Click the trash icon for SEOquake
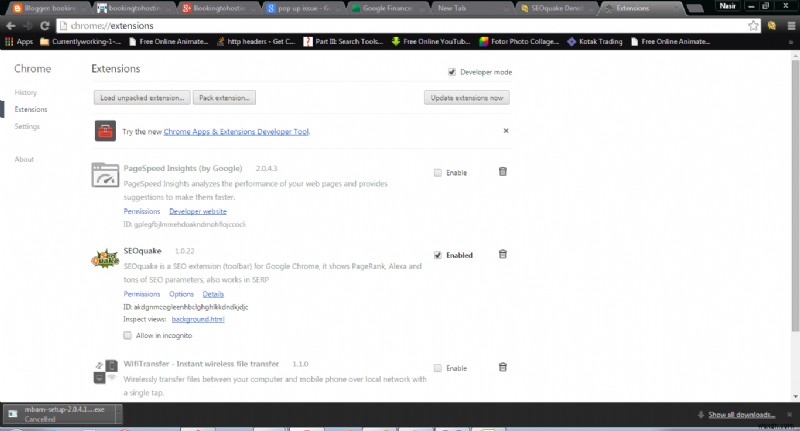Viewport: 800px width, 431px height. 502,254
